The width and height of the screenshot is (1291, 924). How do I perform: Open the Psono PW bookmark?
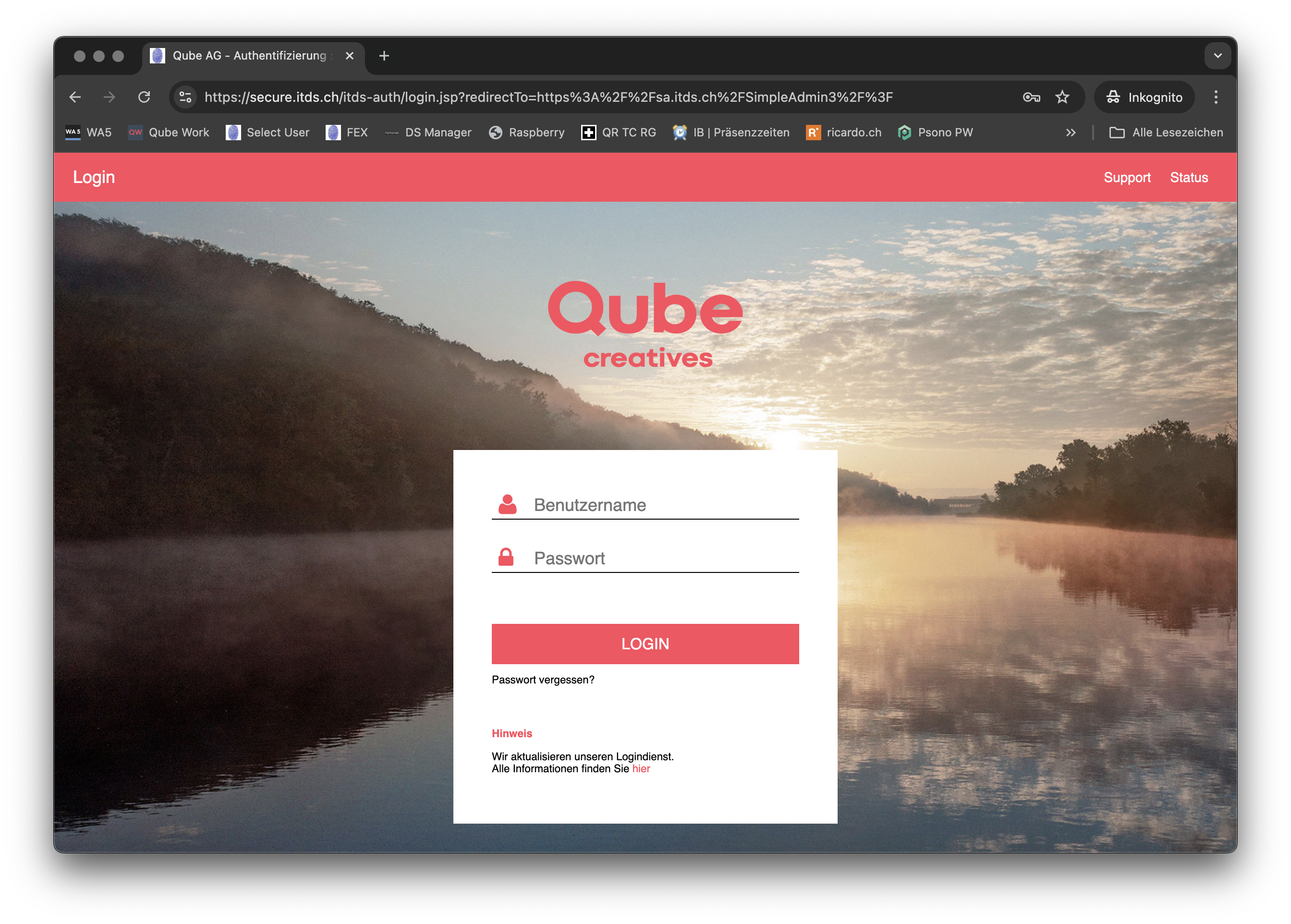(936, 133)
